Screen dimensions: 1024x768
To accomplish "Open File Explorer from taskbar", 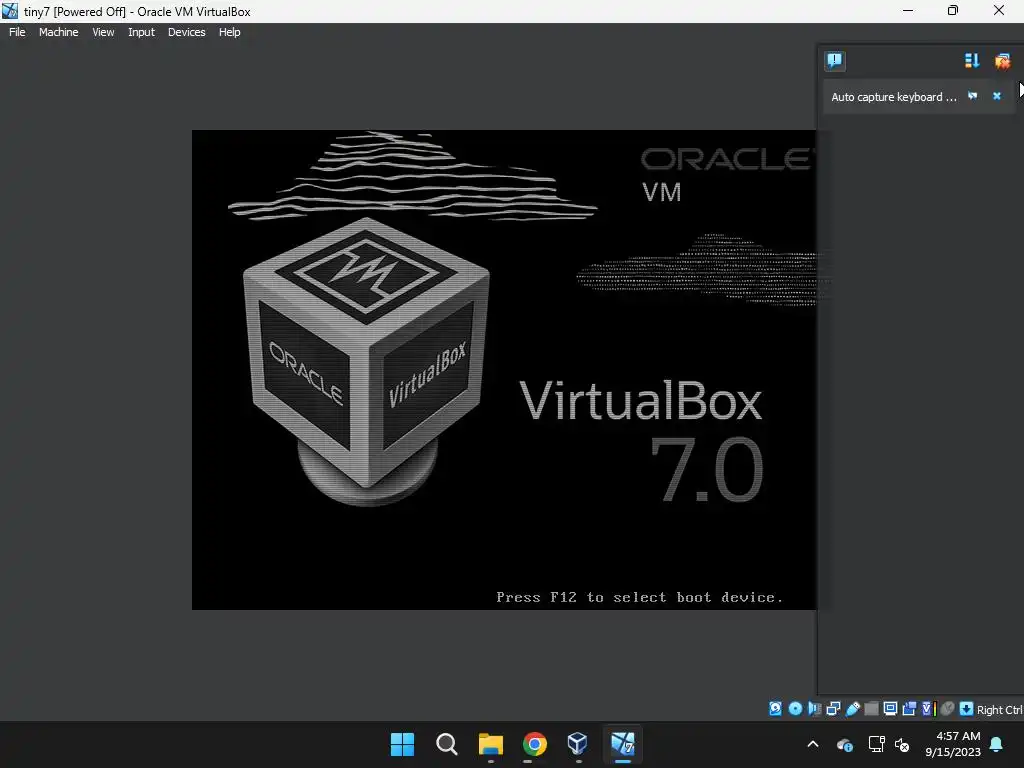I will click(x=490, y=744).
